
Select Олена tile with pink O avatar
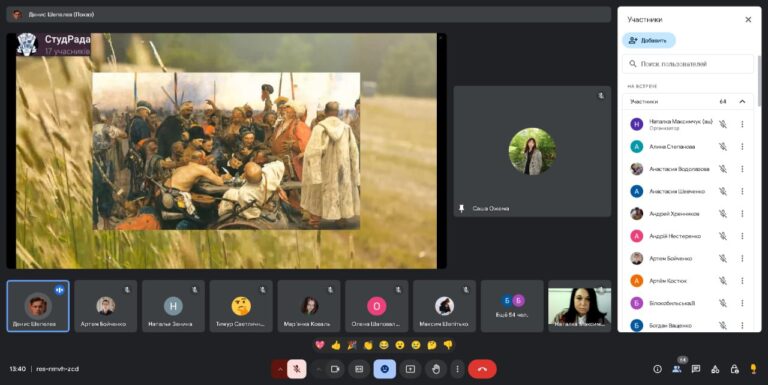click(376, 306)
